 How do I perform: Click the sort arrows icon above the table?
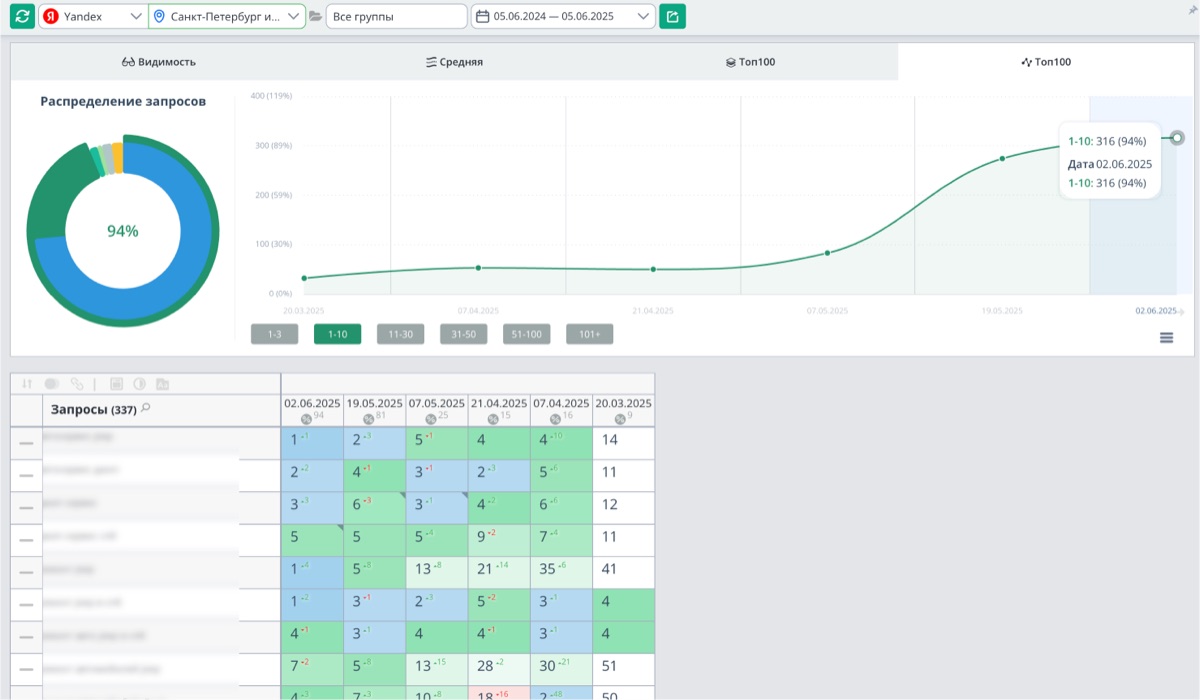click(27, 384)
